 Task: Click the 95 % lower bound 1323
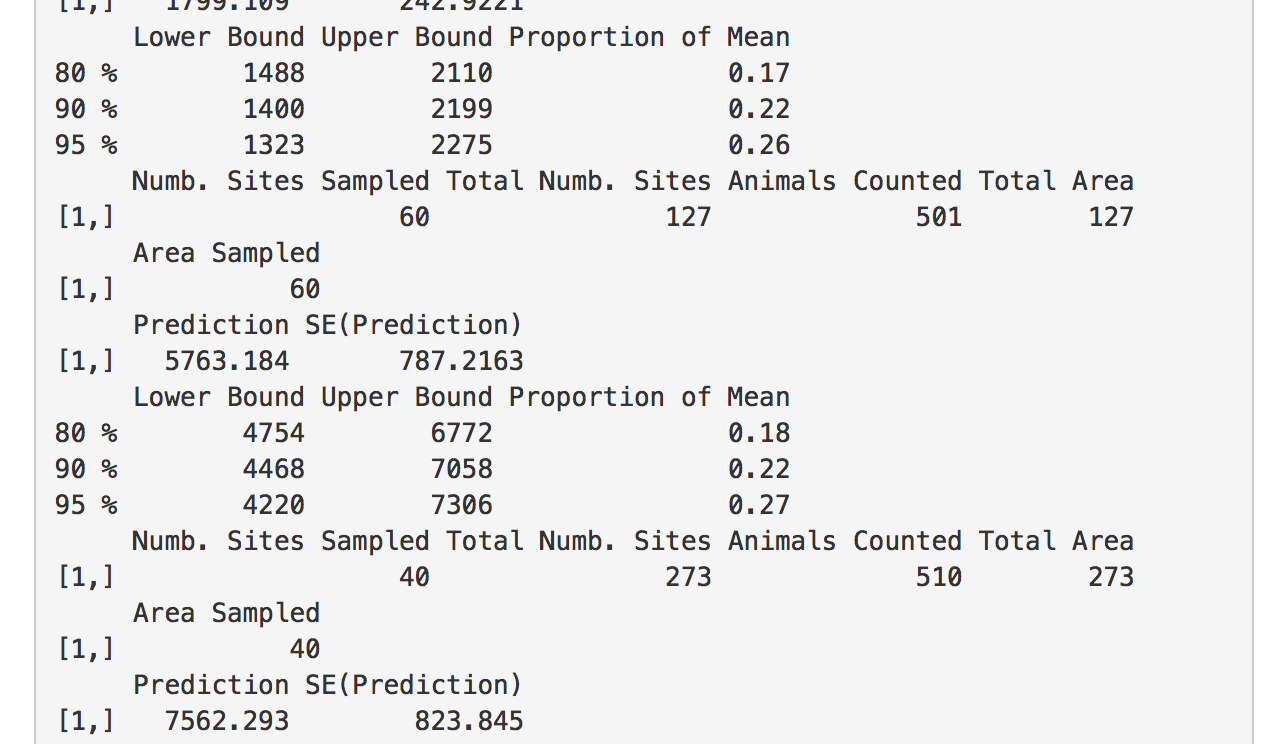[274, 145]
